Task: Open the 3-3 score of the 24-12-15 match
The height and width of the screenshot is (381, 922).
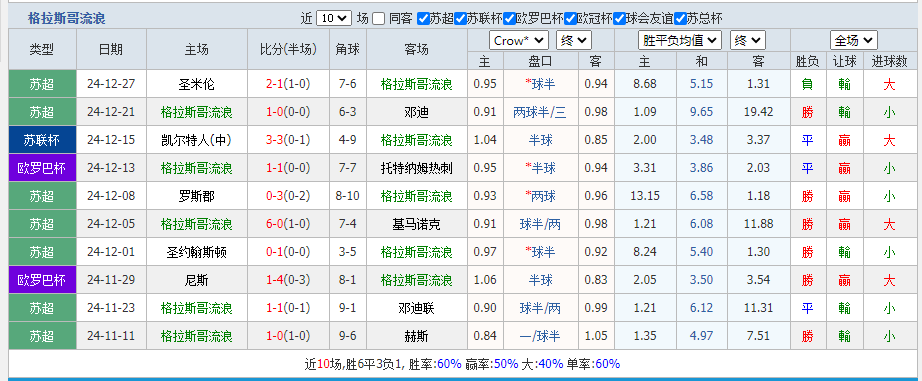Action: pyautogui.click(x=274, y=140)
